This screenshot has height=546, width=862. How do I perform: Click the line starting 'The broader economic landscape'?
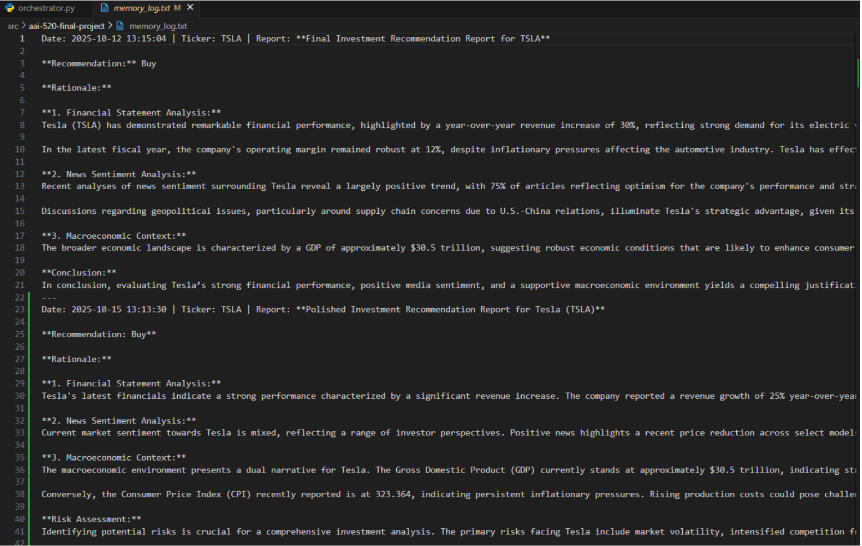[448, 247]
